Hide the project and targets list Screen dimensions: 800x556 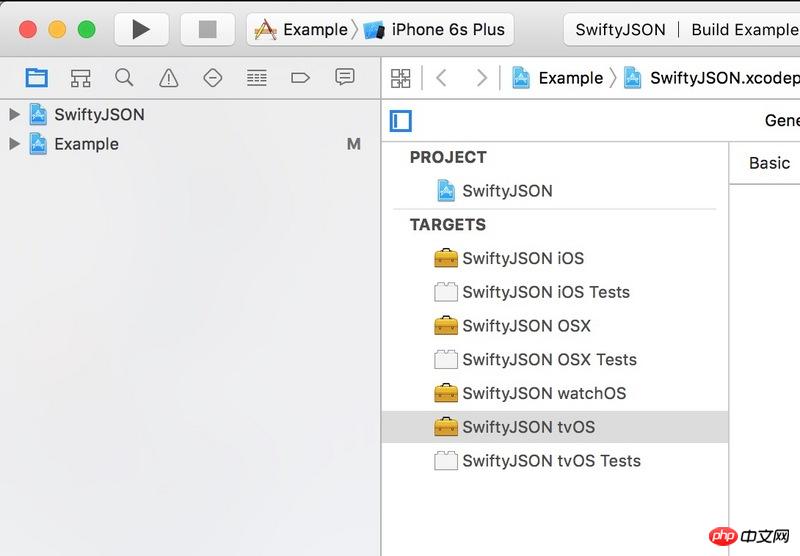[x=401, y=121]
